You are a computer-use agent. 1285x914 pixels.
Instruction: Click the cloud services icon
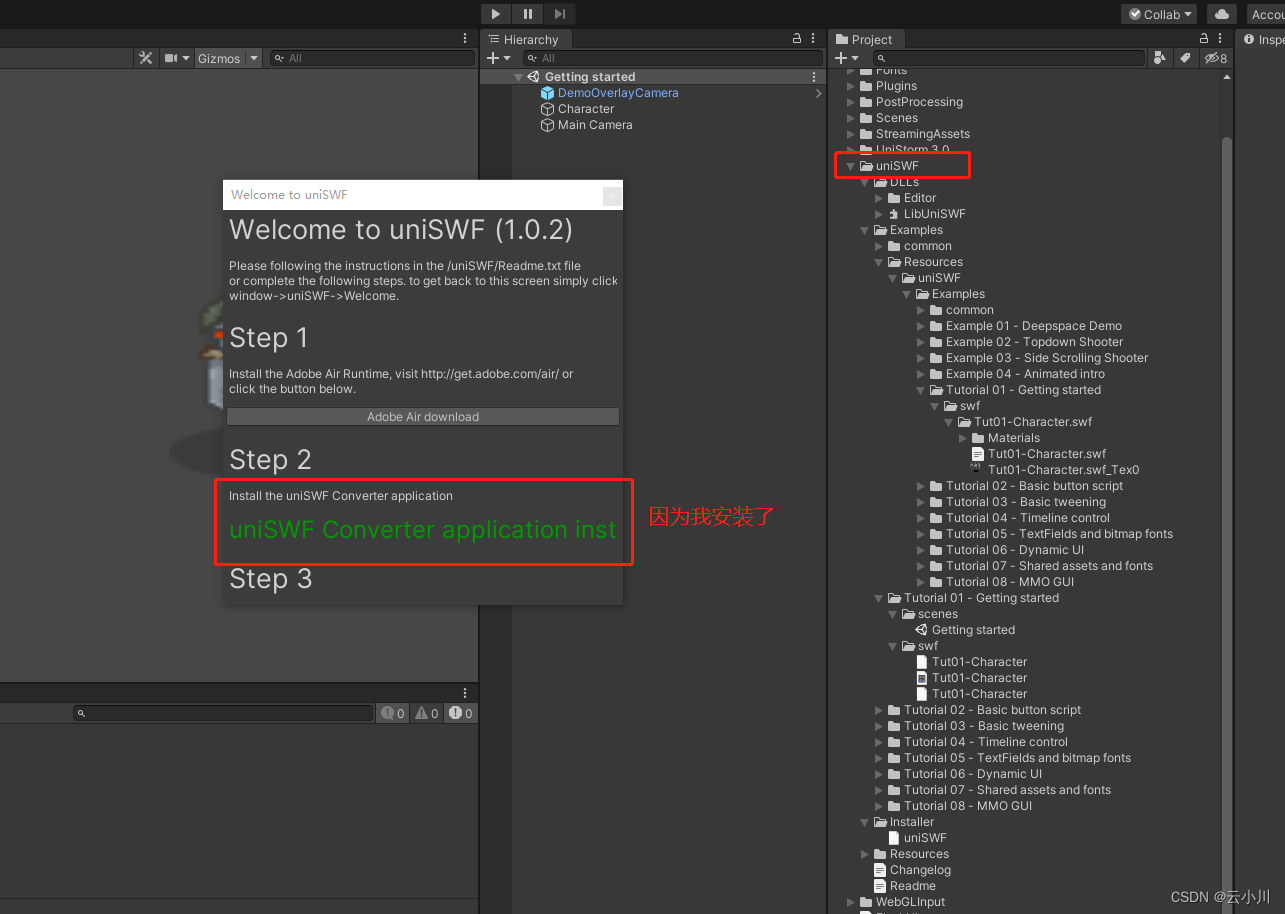[1222, 14]
